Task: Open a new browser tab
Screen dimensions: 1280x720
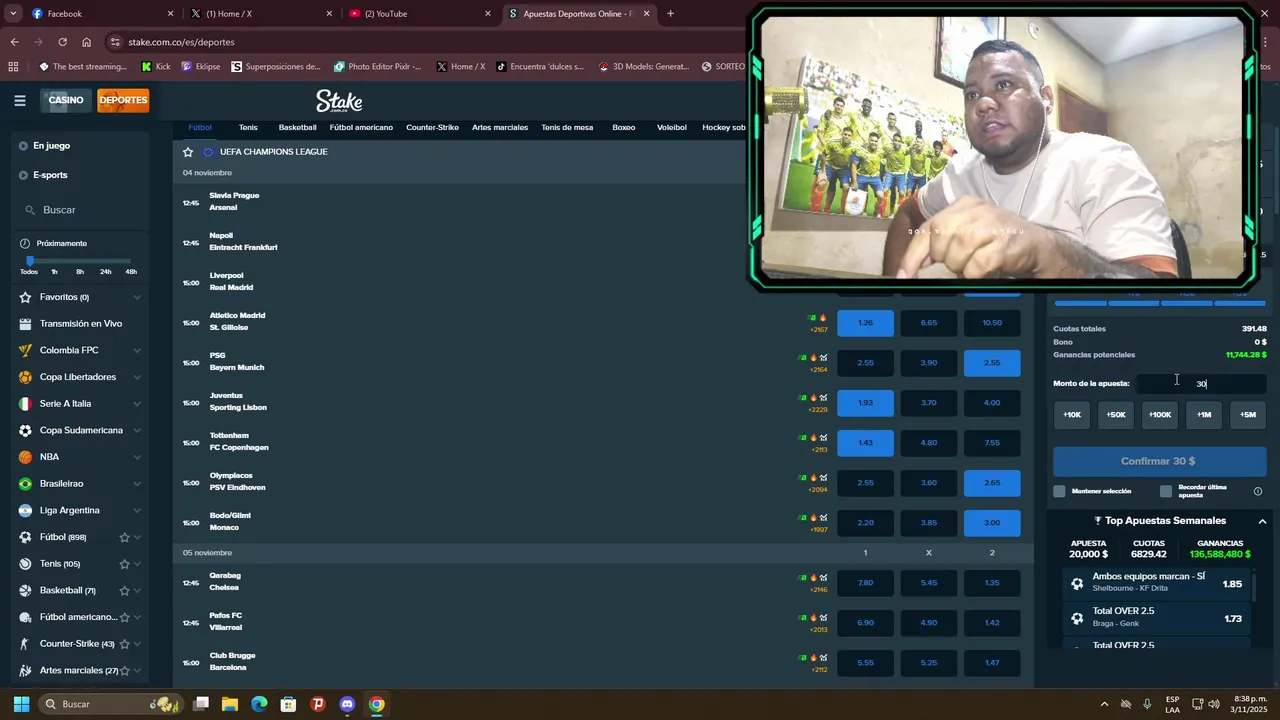Action: pyautogui.click(x=670, y=14)
